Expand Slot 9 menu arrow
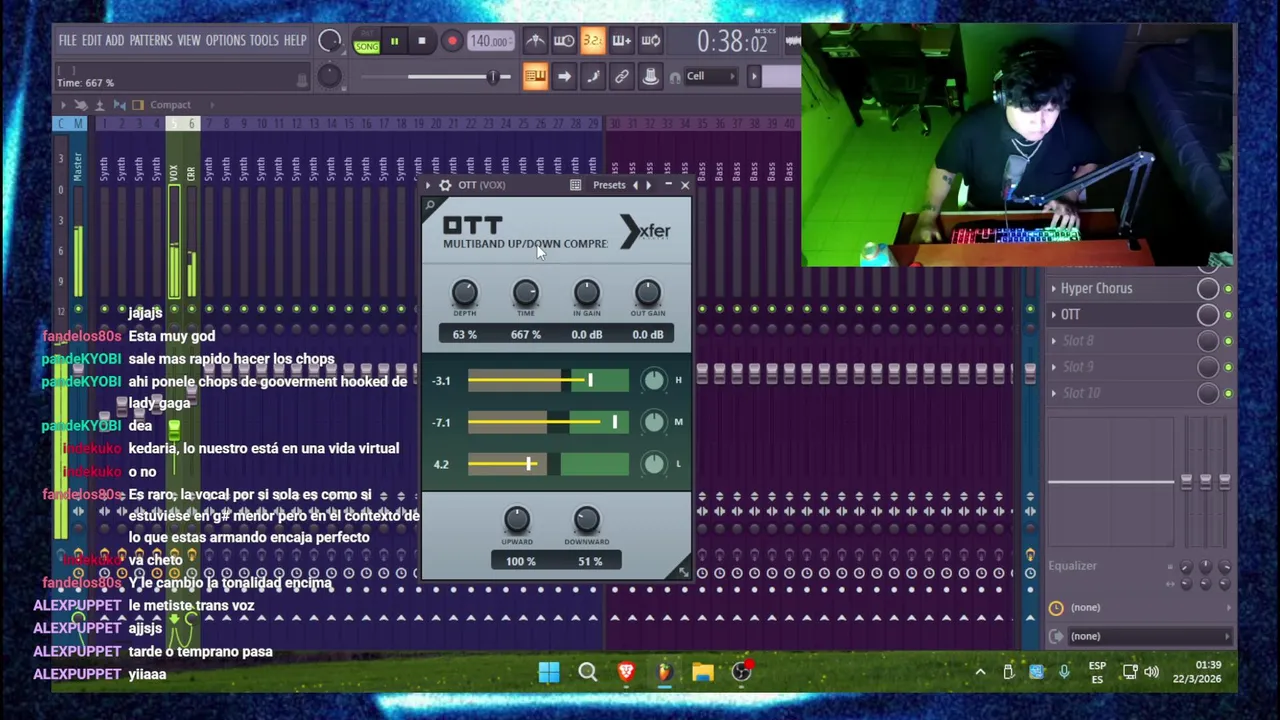 1053,367
